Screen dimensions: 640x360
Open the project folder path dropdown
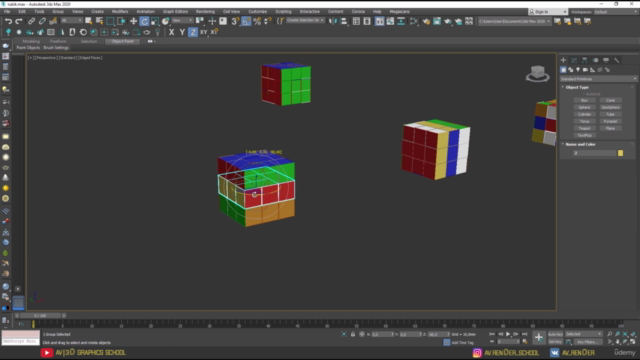(x=514, y=21)
